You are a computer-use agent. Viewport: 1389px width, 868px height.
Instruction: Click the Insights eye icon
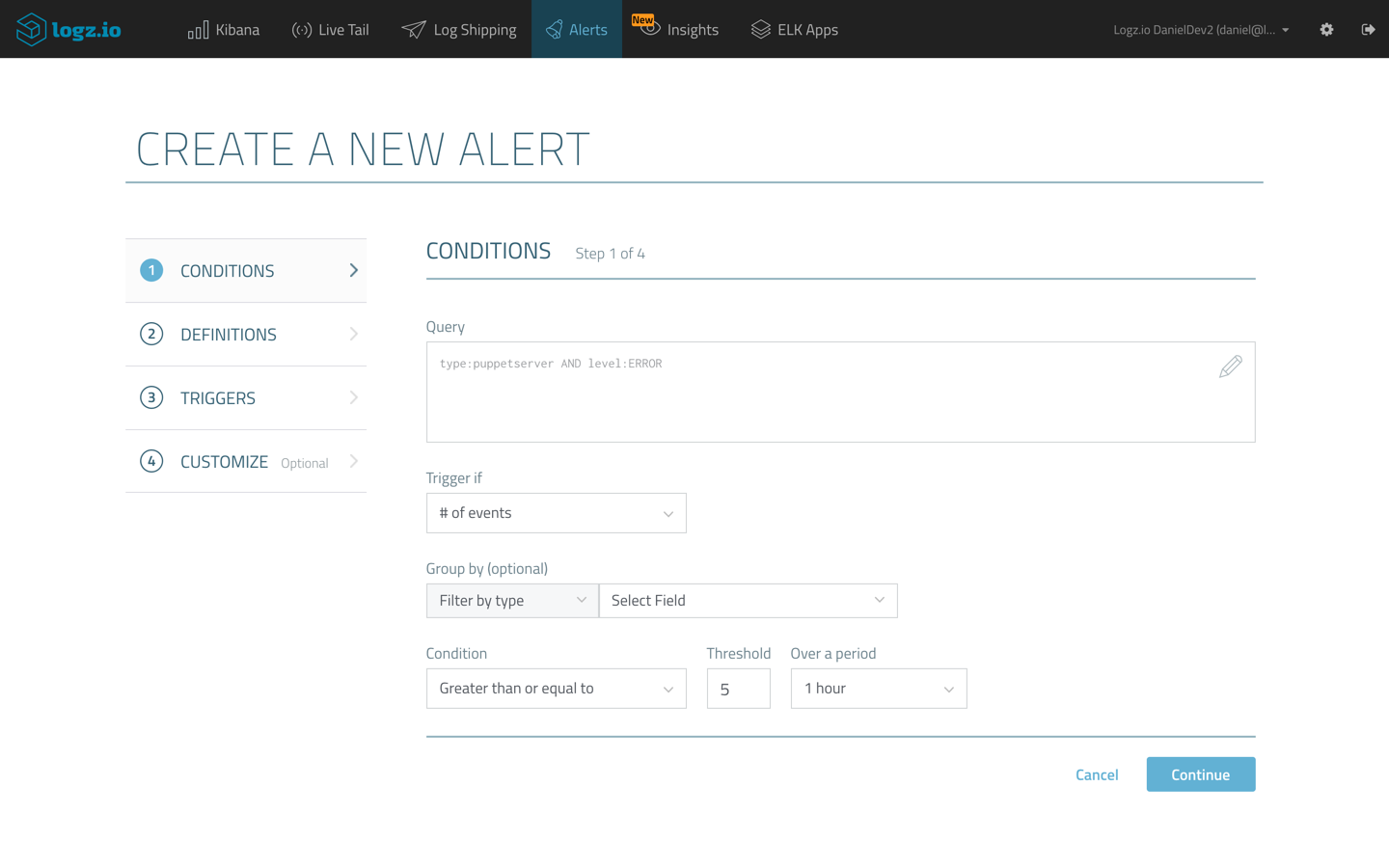651,29
